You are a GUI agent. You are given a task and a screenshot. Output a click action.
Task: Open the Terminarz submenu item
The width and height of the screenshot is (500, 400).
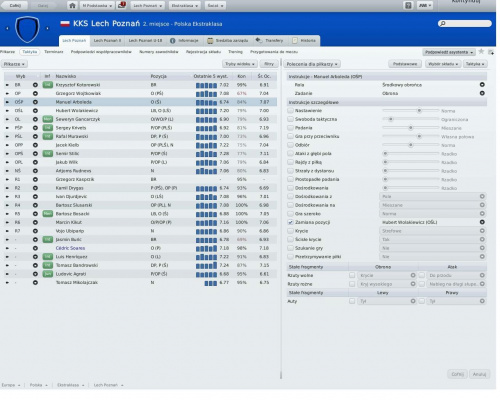coord(54,52)
